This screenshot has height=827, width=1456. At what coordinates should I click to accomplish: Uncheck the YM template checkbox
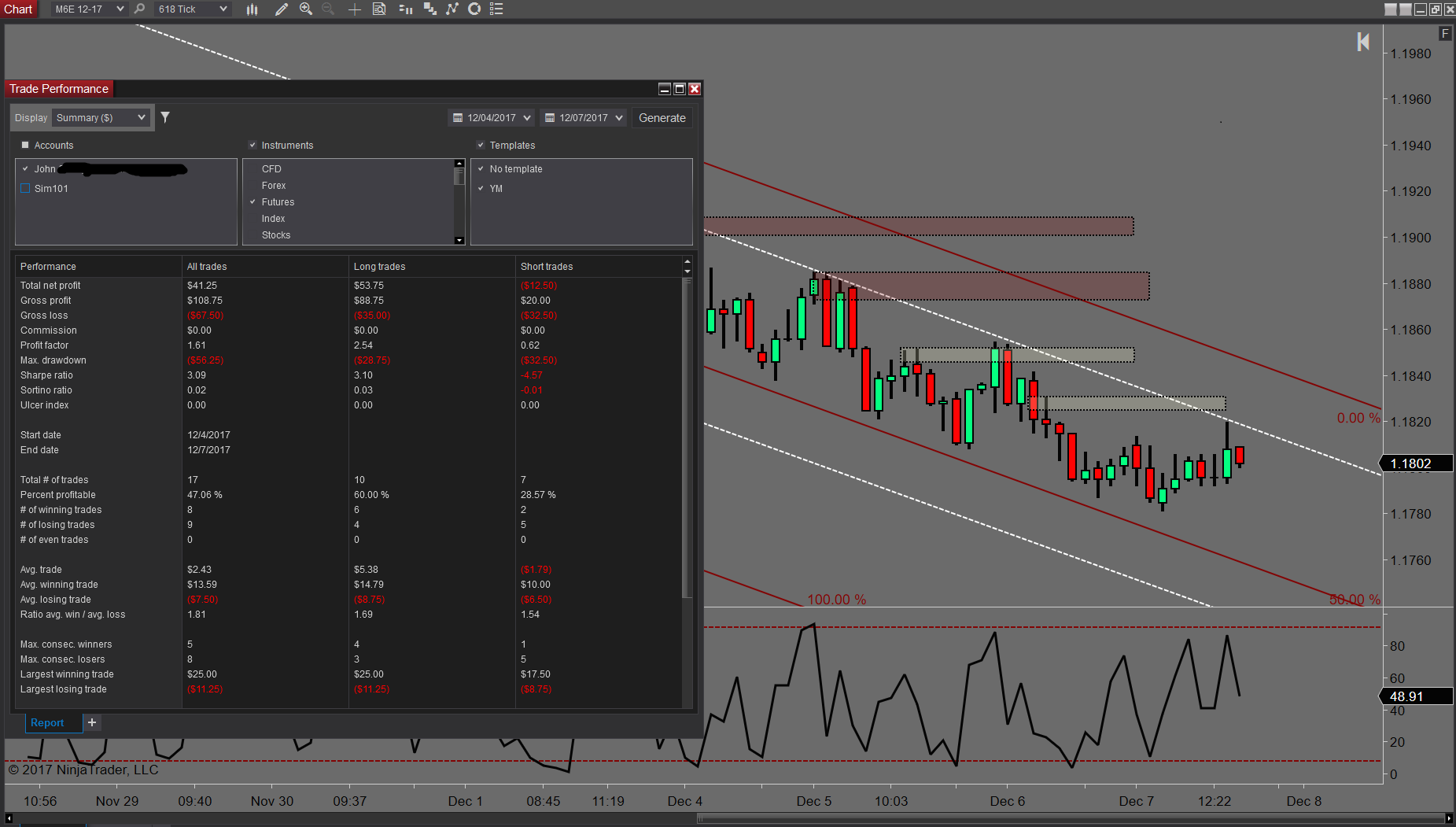click(x=481, y=188)
